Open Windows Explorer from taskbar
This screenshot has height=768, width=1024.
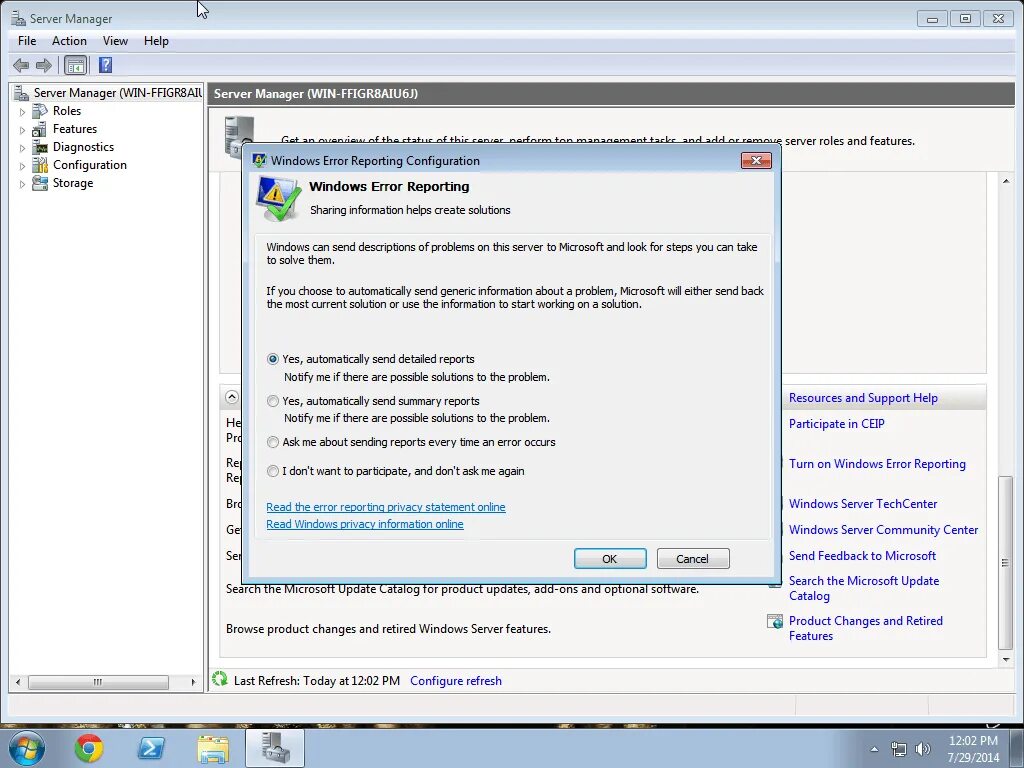pos(213,749)
